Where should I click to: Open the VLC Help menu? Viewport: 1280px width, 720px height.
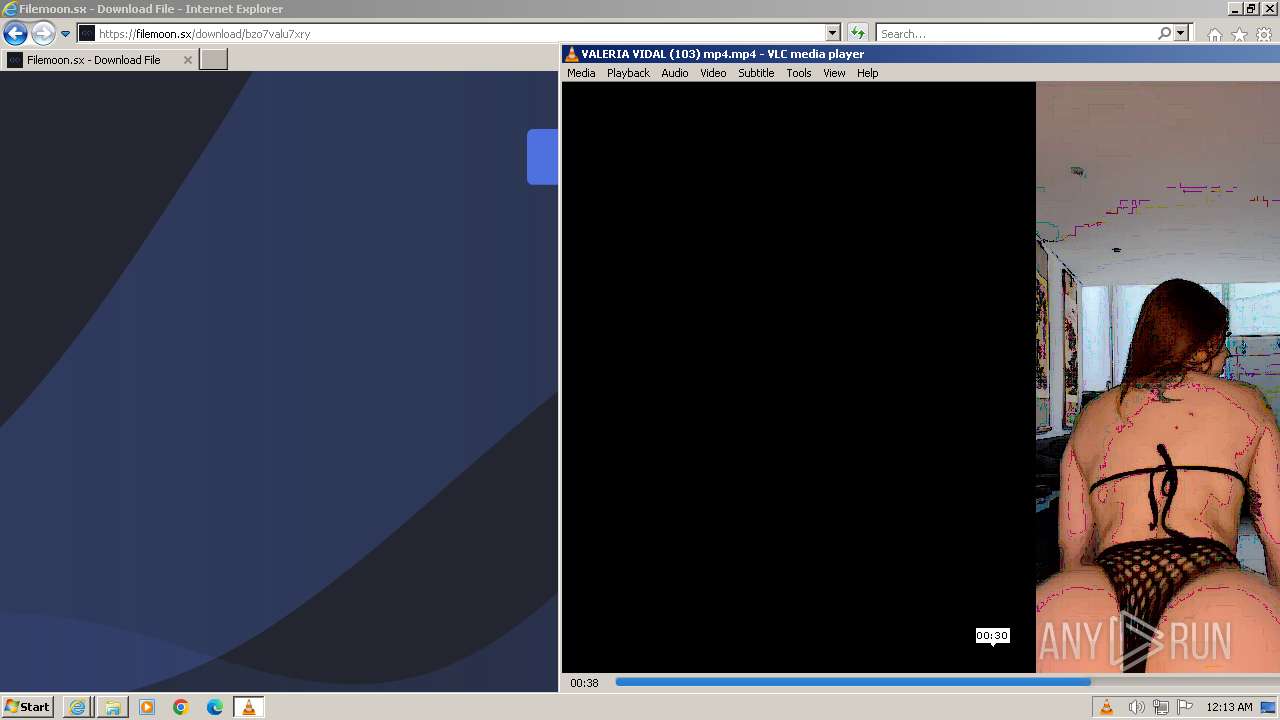[x=867, y=73]
